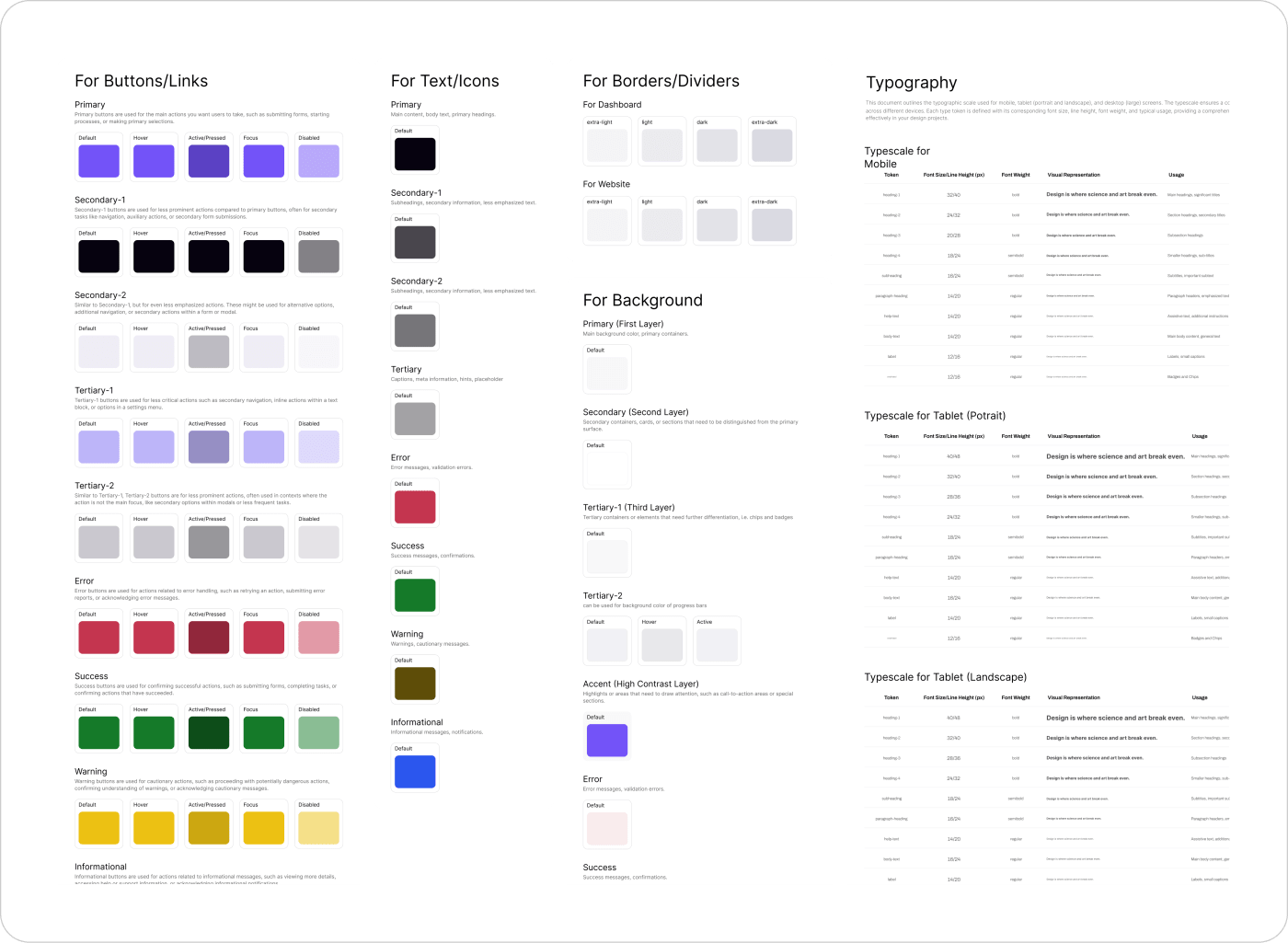Select the Tertiary-1 button Active/Pressed swatch
The width and height of the screenshot is (1288, 943).
[x=209, y=447]
